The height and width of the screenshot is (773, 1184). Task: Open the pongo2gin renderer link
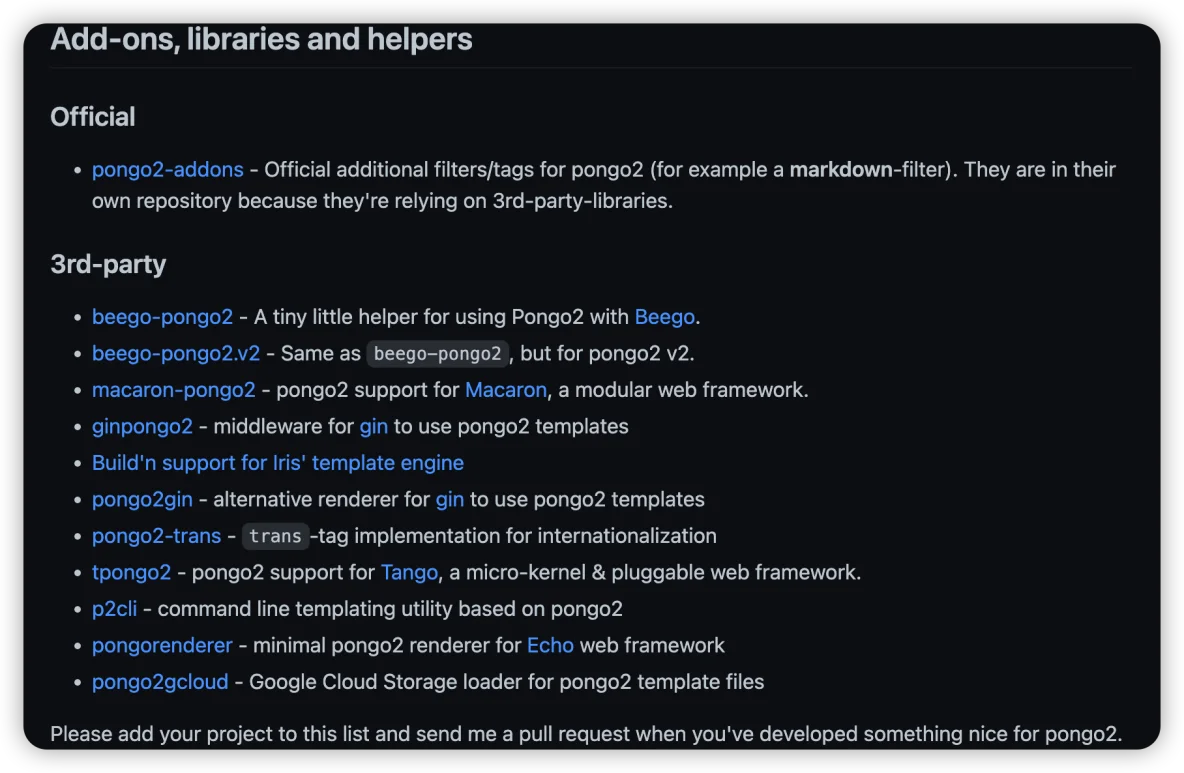click(142, 499)
